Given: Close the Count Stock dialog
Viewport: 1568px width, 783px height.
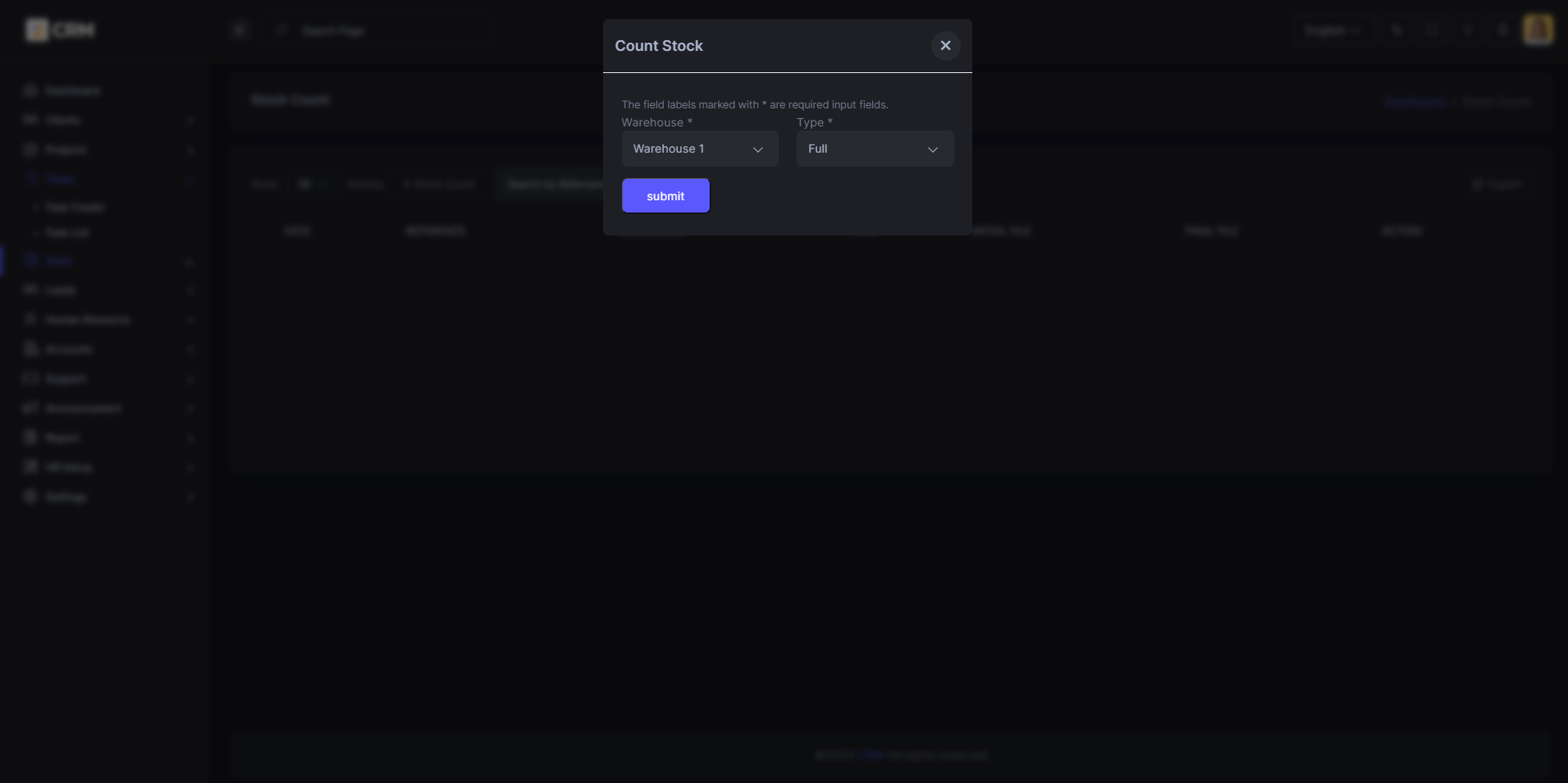Looking at the screenshot, I should click(x=945, y=46).
